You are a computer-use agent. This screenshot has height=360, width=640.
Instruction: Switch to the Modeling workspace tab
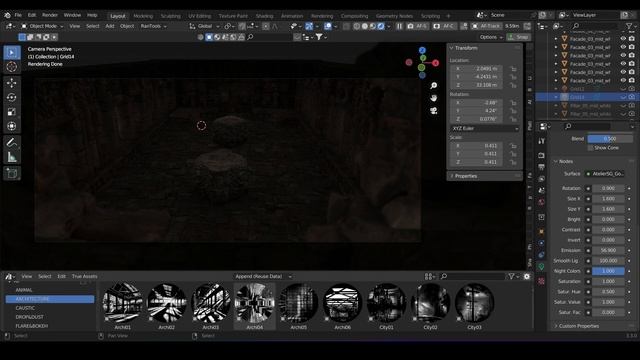pos(143,16)
